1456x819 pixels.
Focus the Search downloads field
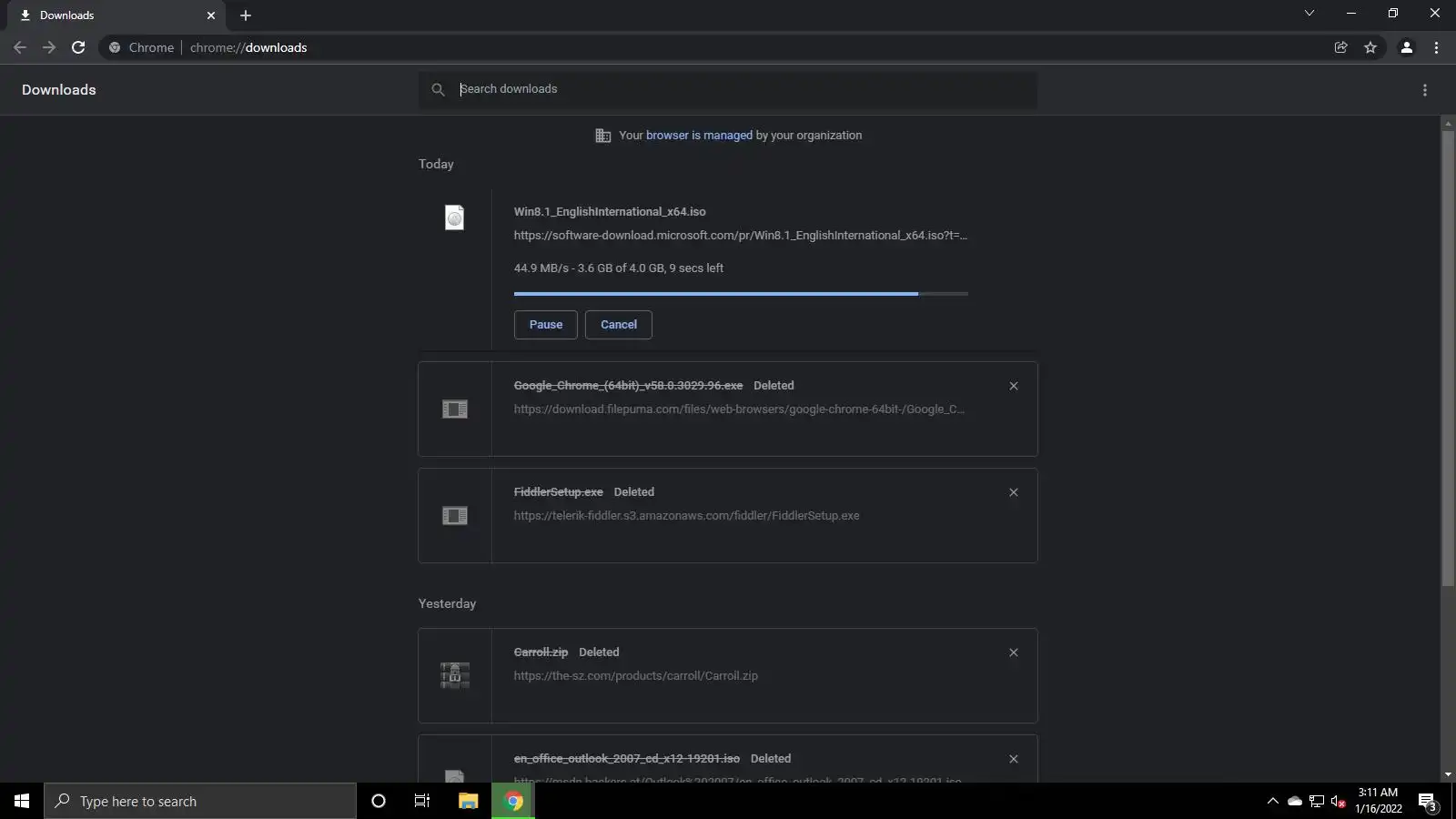tap(728, 89)
